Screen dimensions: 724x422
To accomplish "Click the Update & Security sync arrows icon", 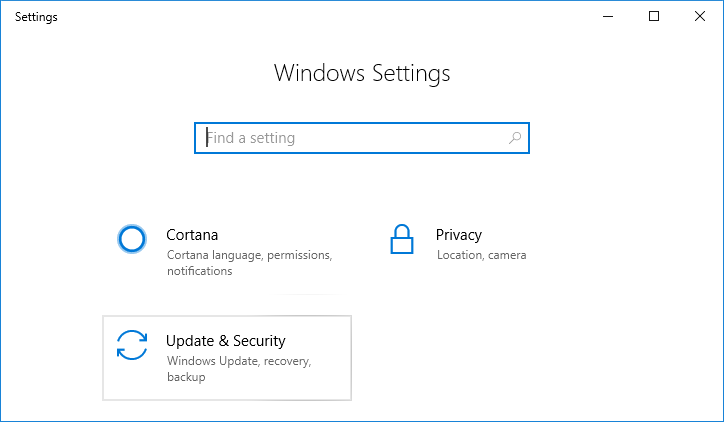I will [132, 345].
